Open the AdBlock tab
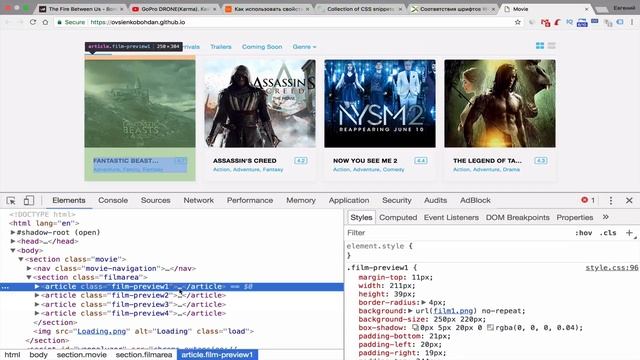Viewport: 640px width, 360px height. pyautogui.click(x=475, y=200)
